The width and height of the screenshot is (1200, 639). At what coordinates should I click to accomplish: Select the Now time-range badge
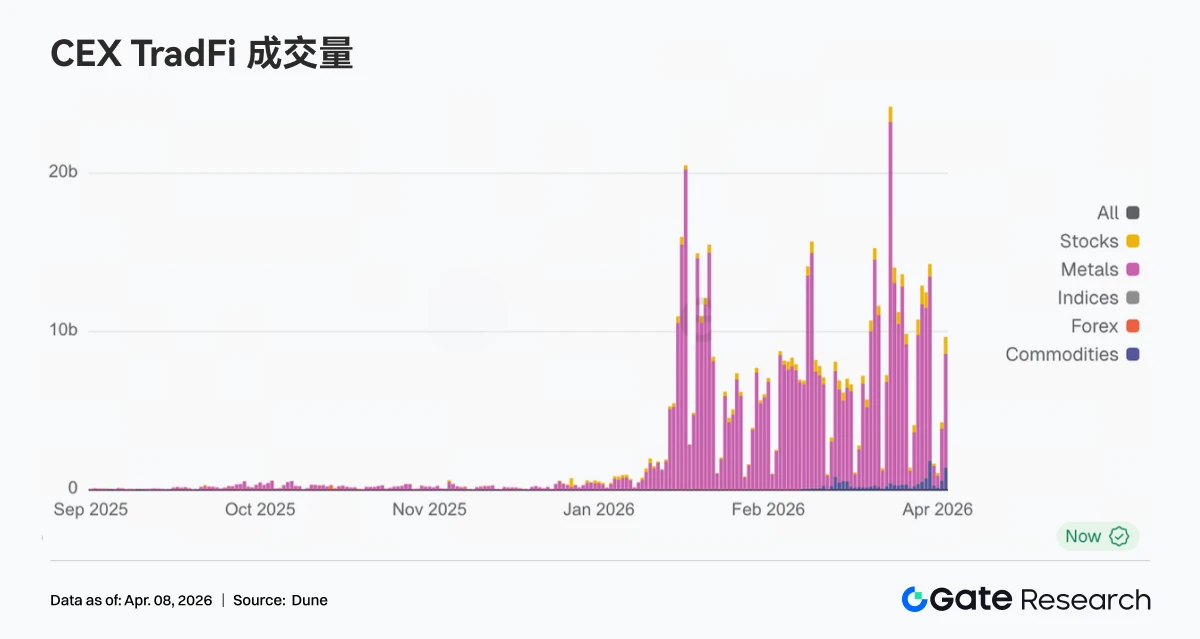tap(1095, 536)
